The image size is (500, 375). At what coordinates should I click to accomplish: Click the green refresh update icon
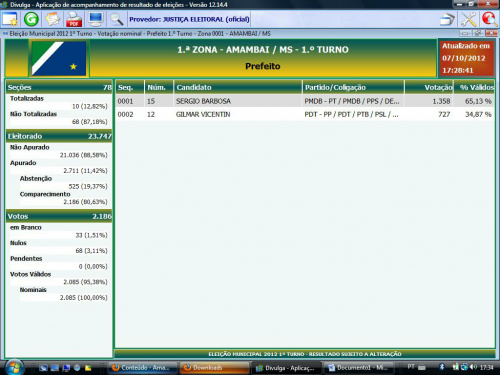(31, 19)
